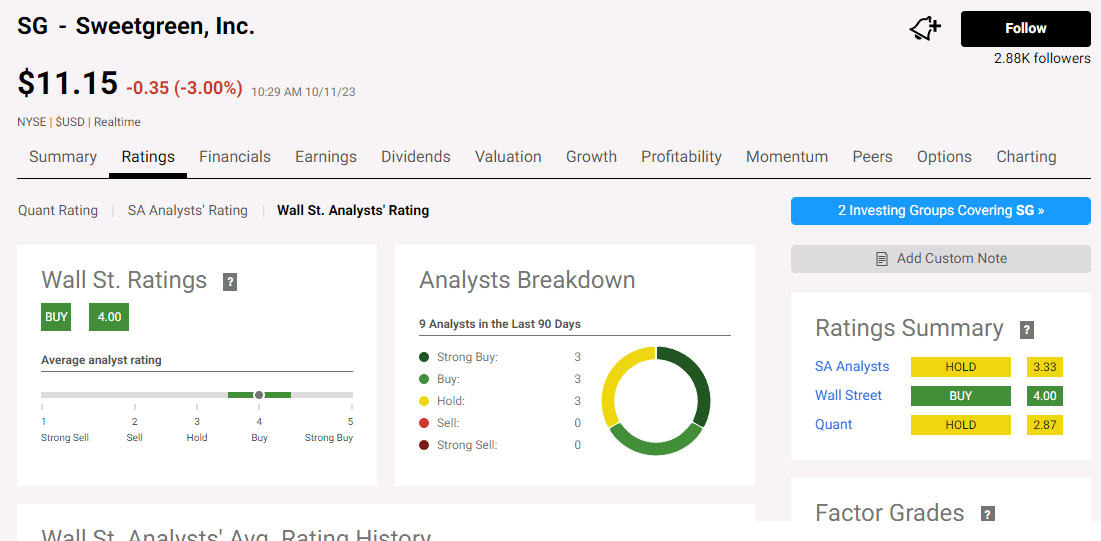This screenshot has width=1101, height=541.
Task: Click the Factor Grades help icon
Action: coord(987,514)
